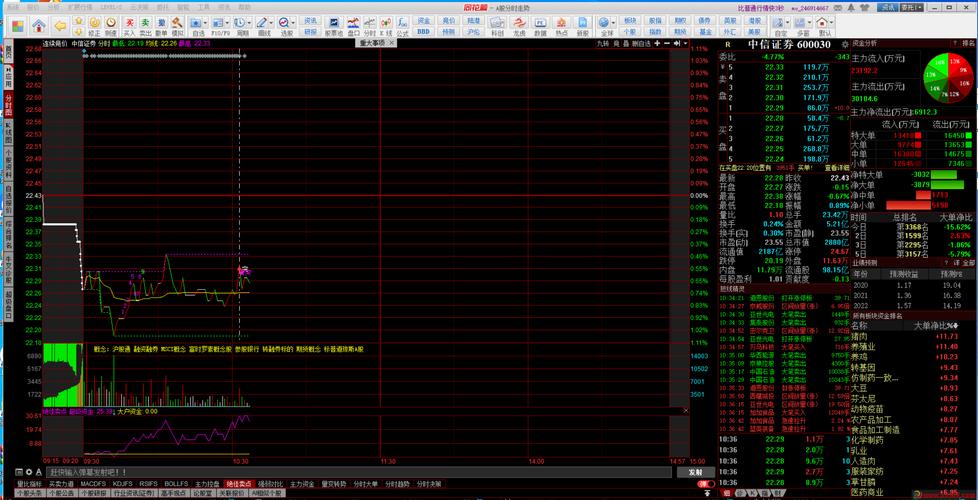This screenshot has width=978, height=500.
Task: Select the 分时大单 indicator tab
Action: click(x=366, y=484)
